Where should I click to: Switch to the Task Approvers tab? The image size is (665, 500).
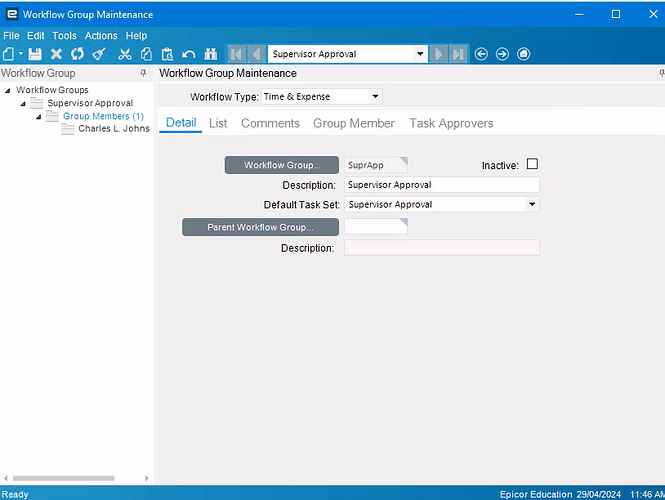click(451, 123)
